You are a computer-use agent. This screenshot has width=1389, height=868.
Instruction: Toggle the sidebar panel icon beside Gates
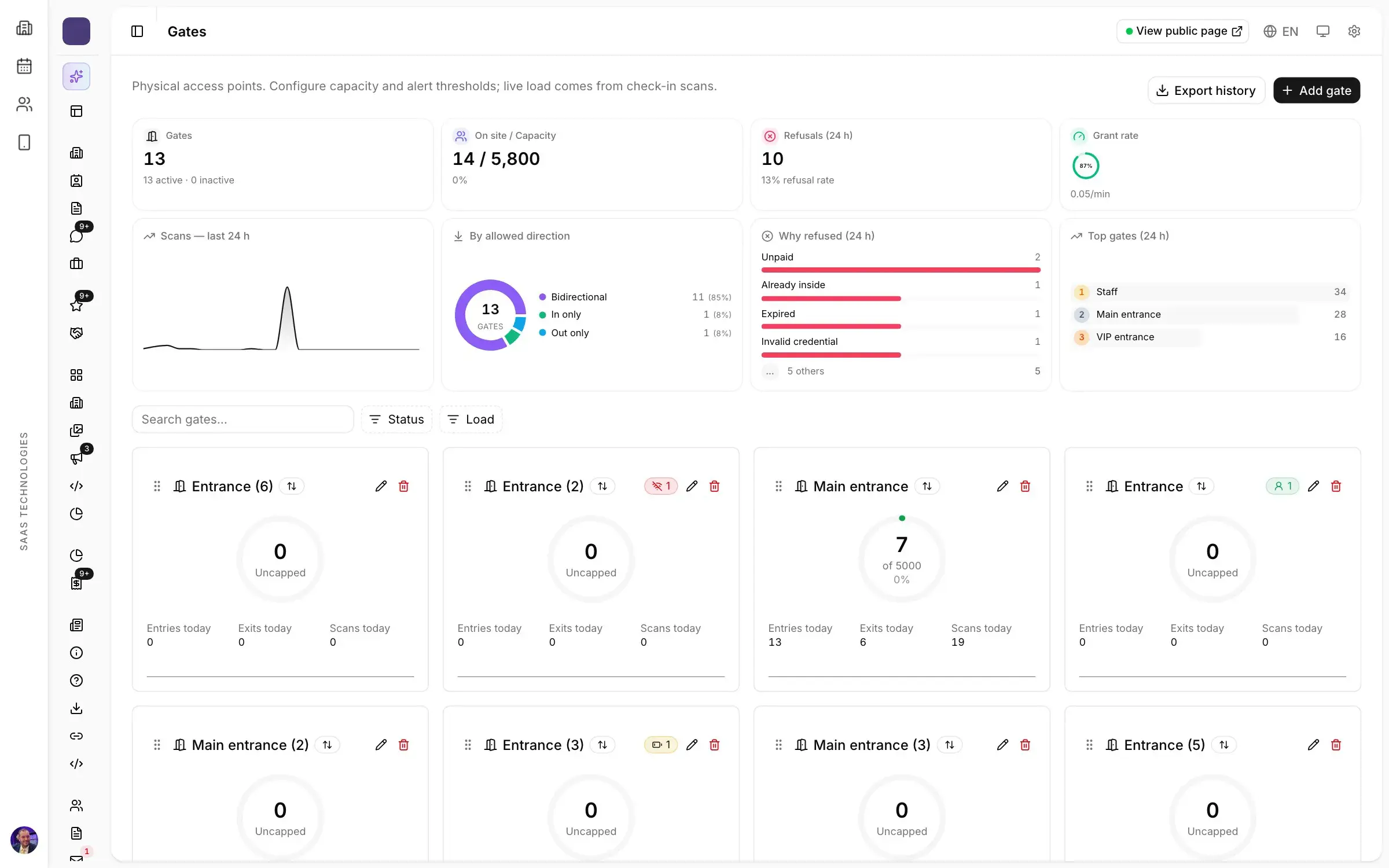(x=137, y=31)
